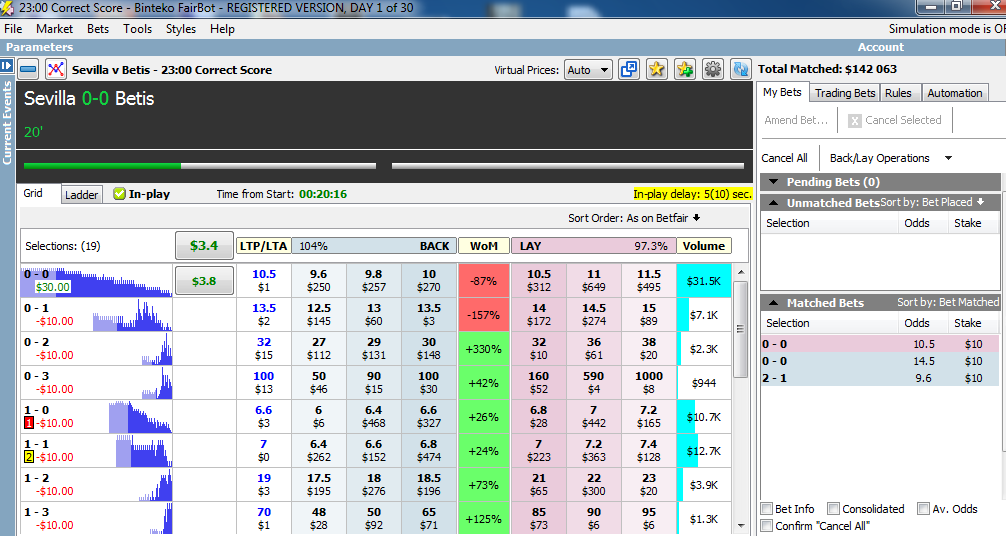Click lay price 10.5 $312 on 0 - 0
Image resolution: width=1006 pixels, height=536 pixels.
coord(538,281)
